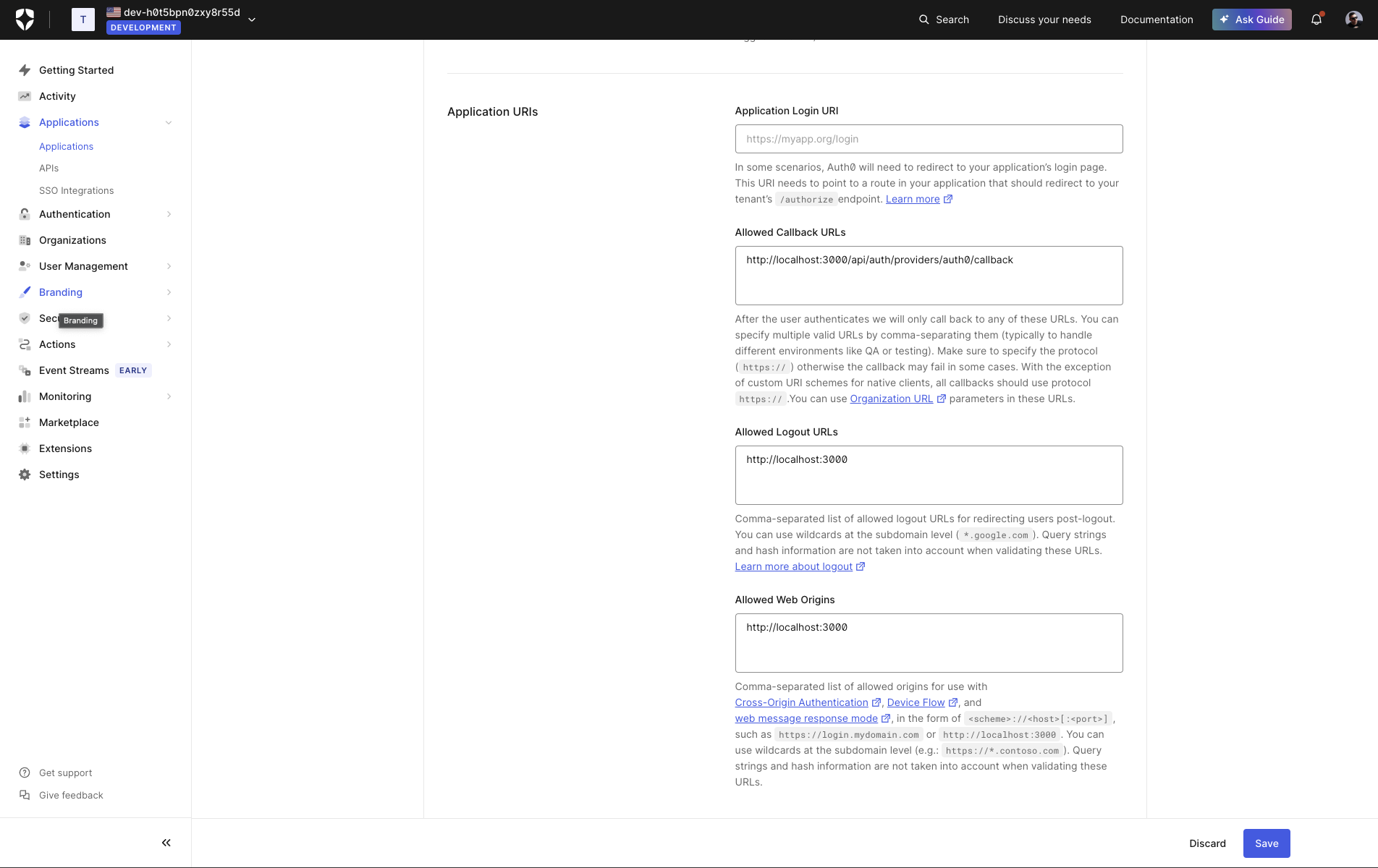The width and height of the screenshot is (1378, 868).
Task: Click the Extensions chip icon
Action: [x=25, y=448]
